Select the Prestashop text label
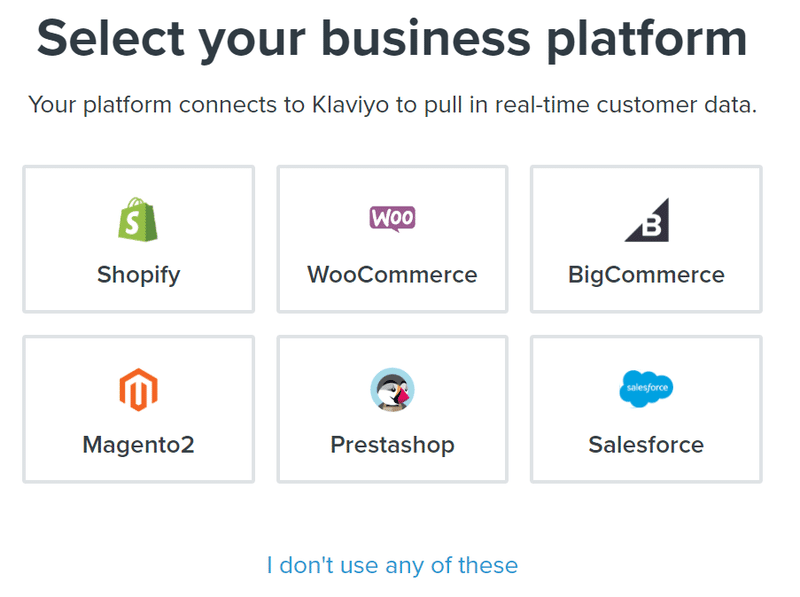 [x=392, y=445]
